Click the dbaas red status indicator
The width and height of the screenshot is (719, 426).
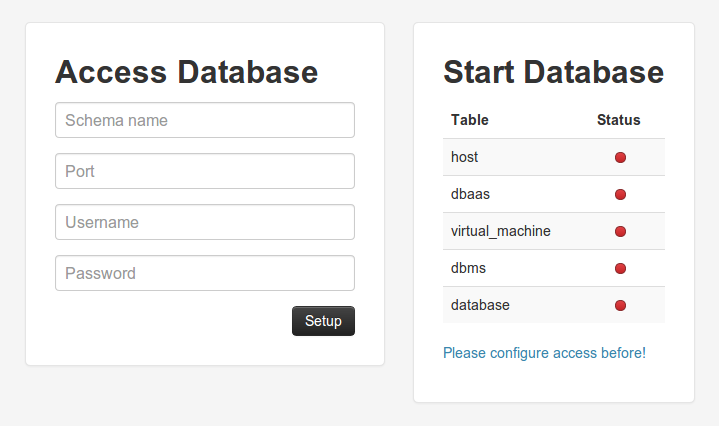[x=620, y=194]
